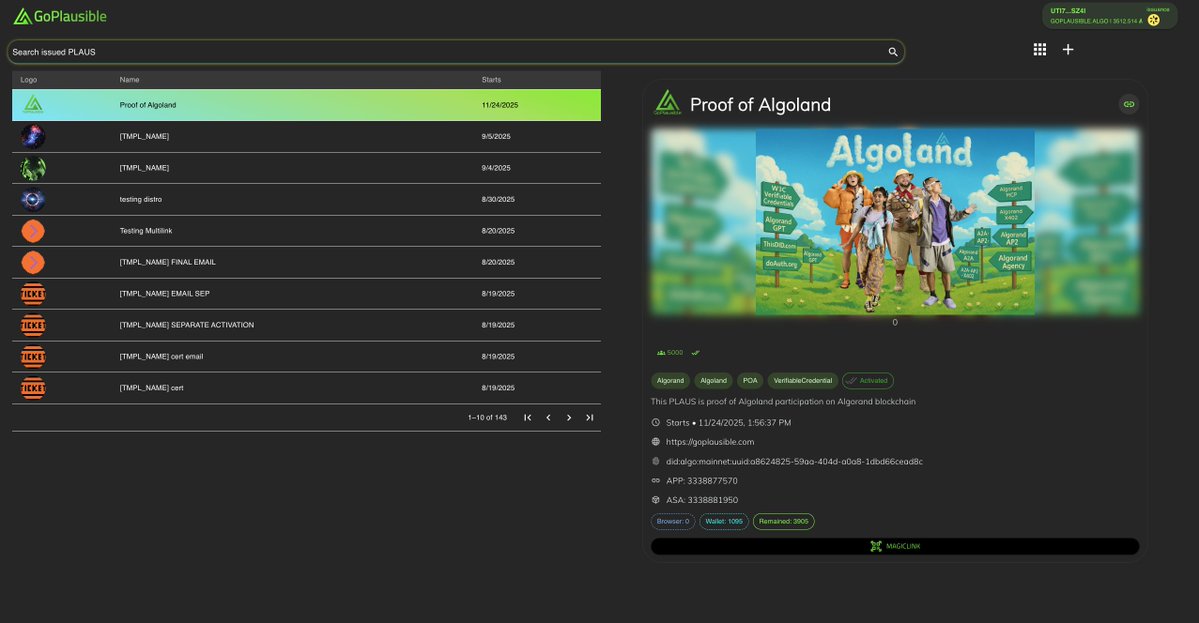Click the 1–10 of 143 pagination label
Screen dimensions: 1199x623
point(487,417)
